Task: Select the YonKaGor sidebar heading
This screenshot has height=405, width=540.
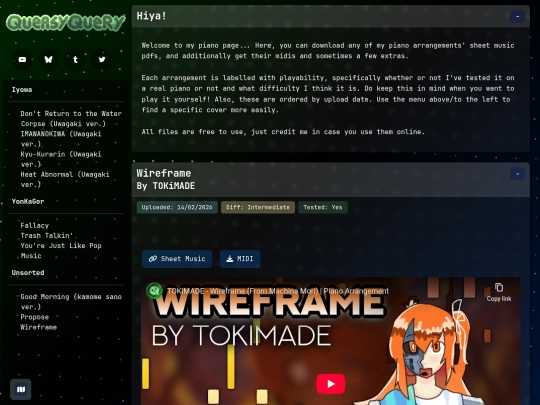Action: 28,201
